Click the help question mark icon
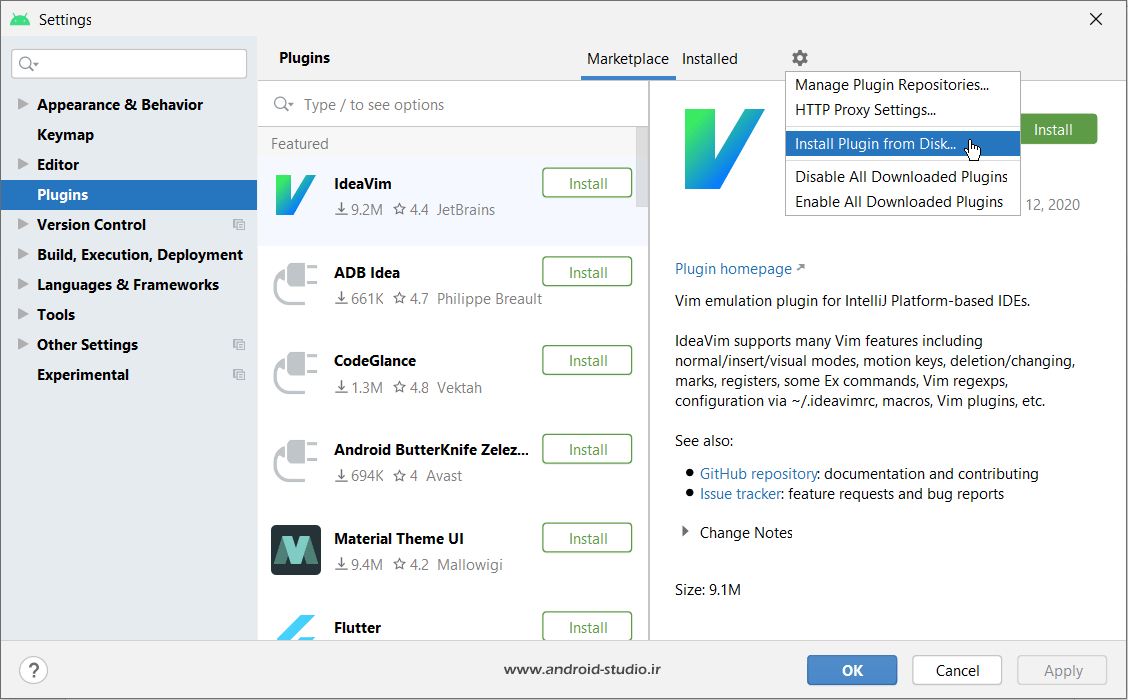Image resolution: width=1128 pixels, height=700 pixels. pyautogui.click(x=34, y=670)
